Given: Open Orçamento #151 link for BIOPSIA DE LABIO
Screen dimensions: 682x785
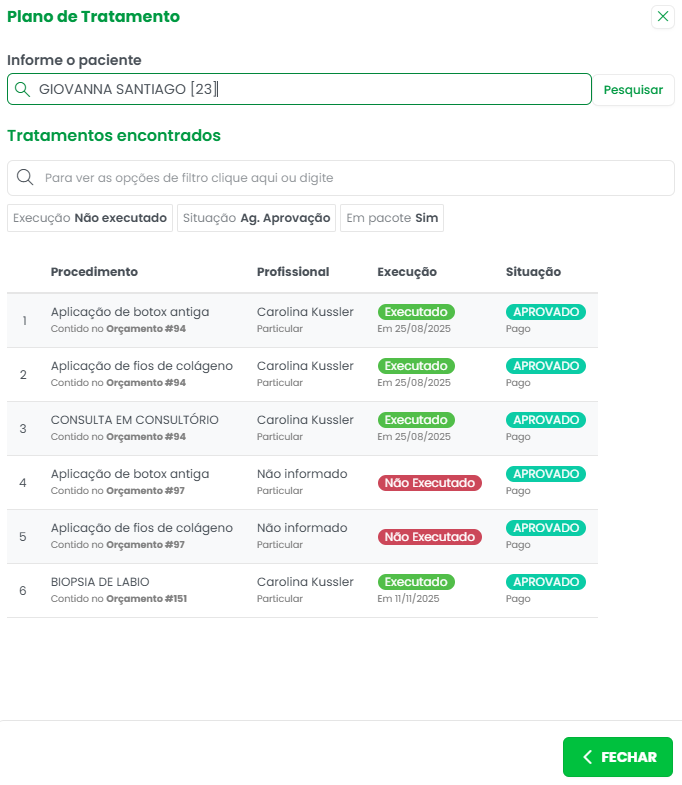Looking at the screenshot, I should (x=147, y=599).
